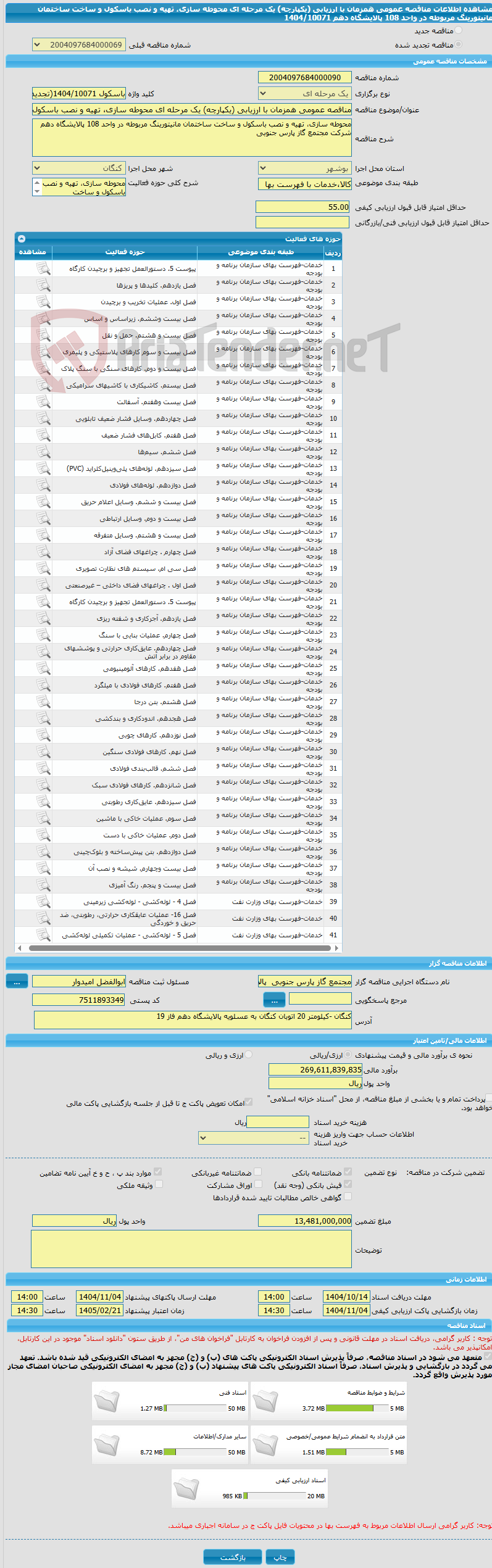Click view icon for row 41 لوله‌کشی تکمیلی
The image size is (492, 1568).
pyautogui.click(x=43, y=935)
